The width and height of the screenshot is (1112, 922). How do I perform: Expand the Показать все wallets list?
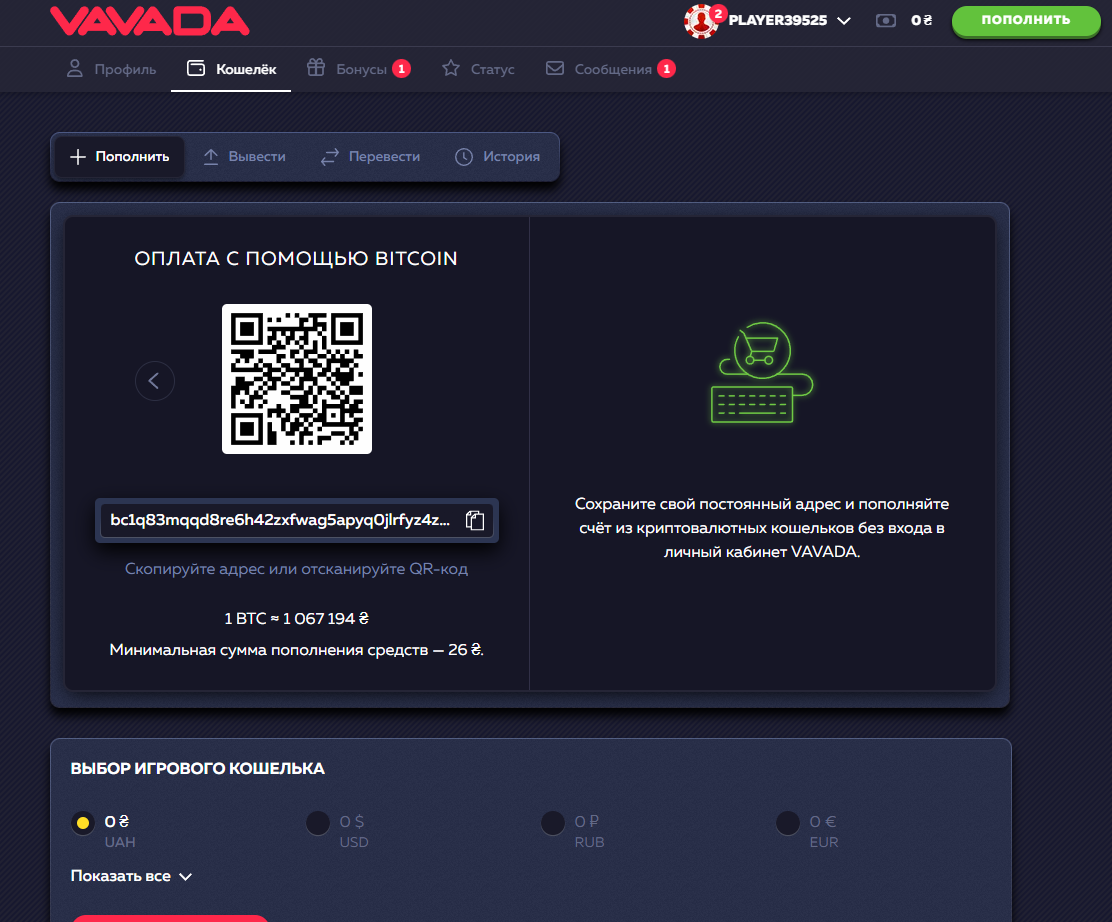tap(131, 877)
